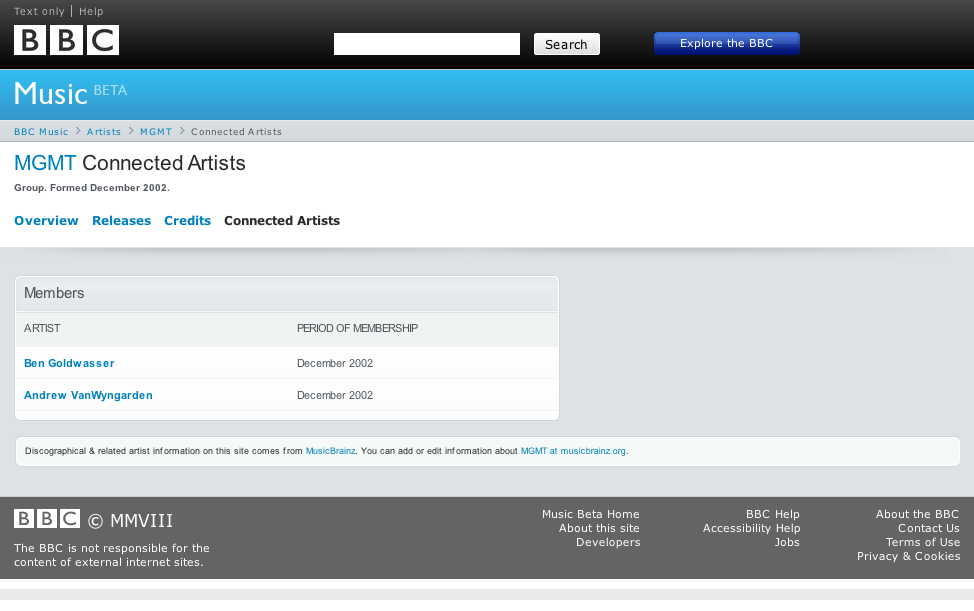Switch to Text only version
Viewport: 974px width, 611px height.
coord(39,11)
